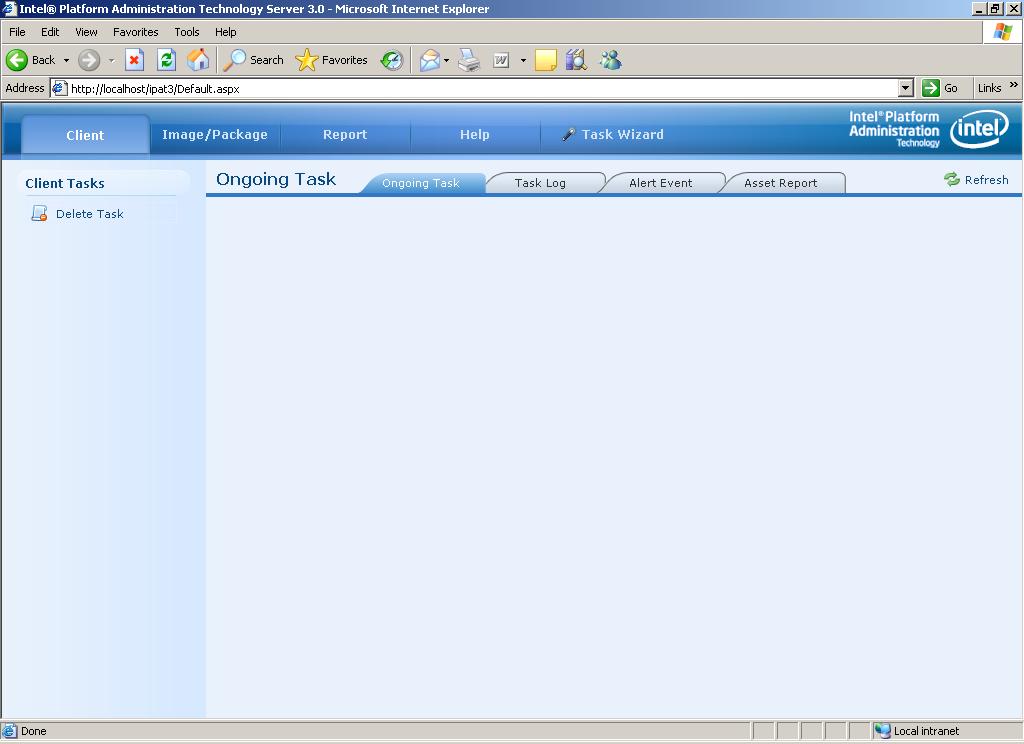
Task: Open the View menu
Action: point(86,32)
